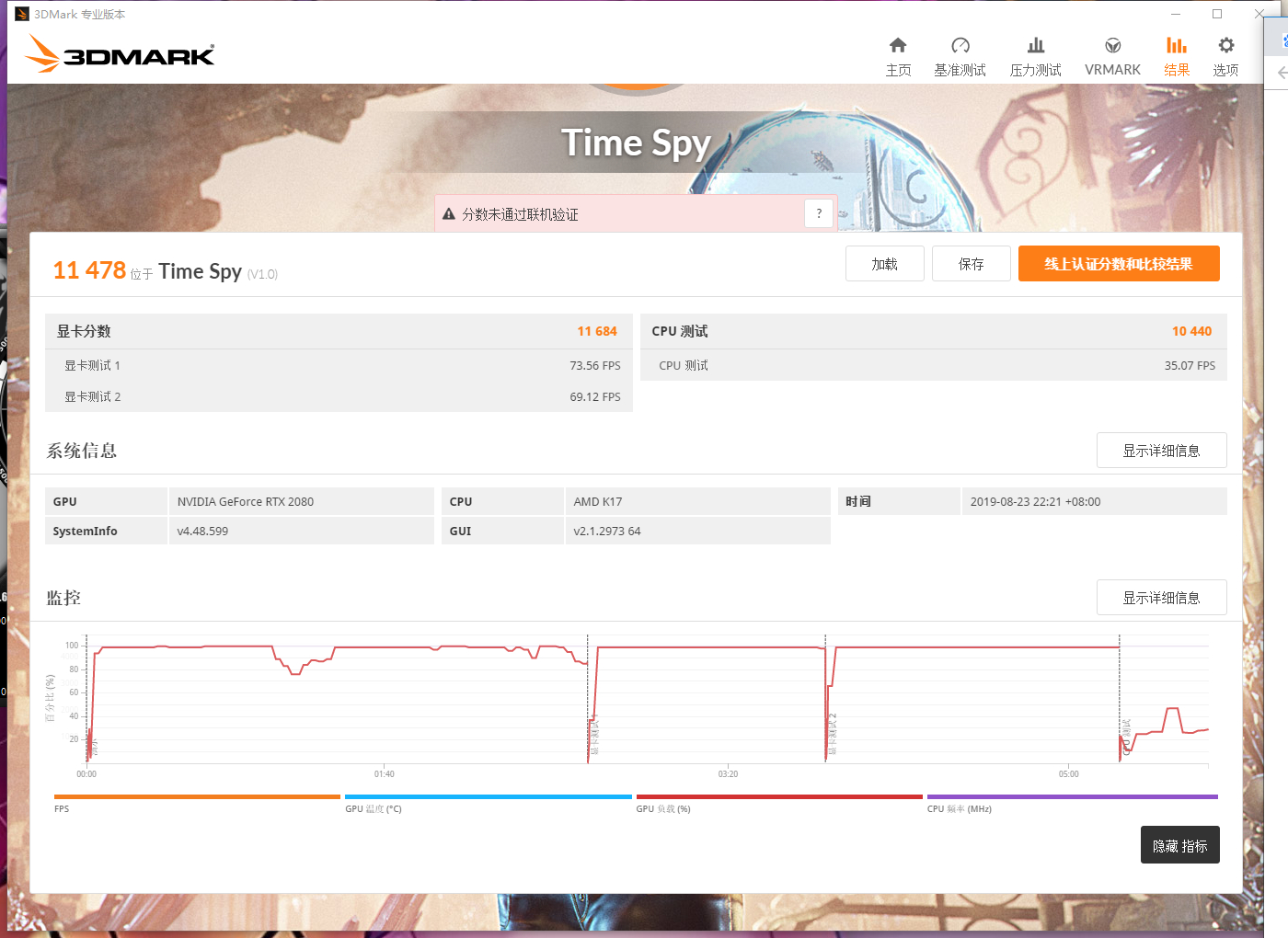Select the orange FPS legend bar

click(x=197, y=797)
